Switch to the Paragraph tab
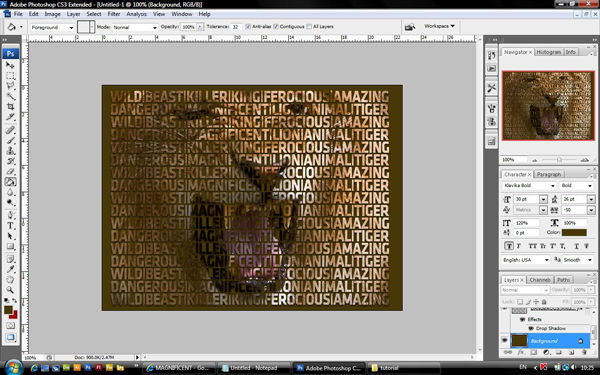Image resolution: width=600 pixels, height=375 pixels. pyautogui.click(x=548, y=174)
